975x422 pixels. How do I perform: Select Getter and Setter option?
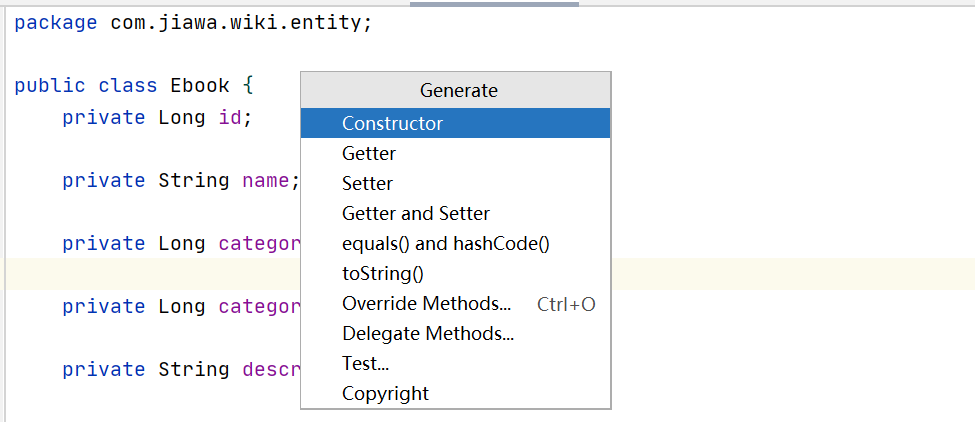455,213
